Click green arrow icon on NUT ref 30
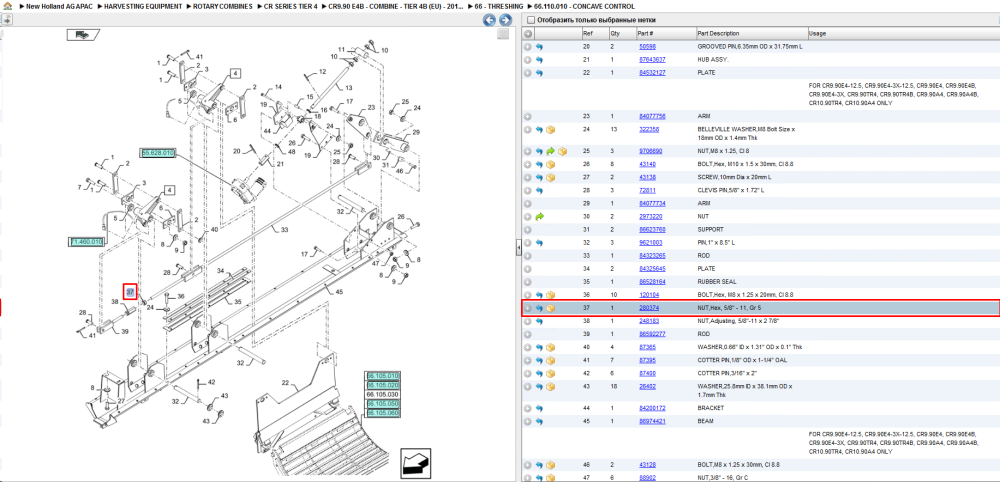 [x=540, y=217]
